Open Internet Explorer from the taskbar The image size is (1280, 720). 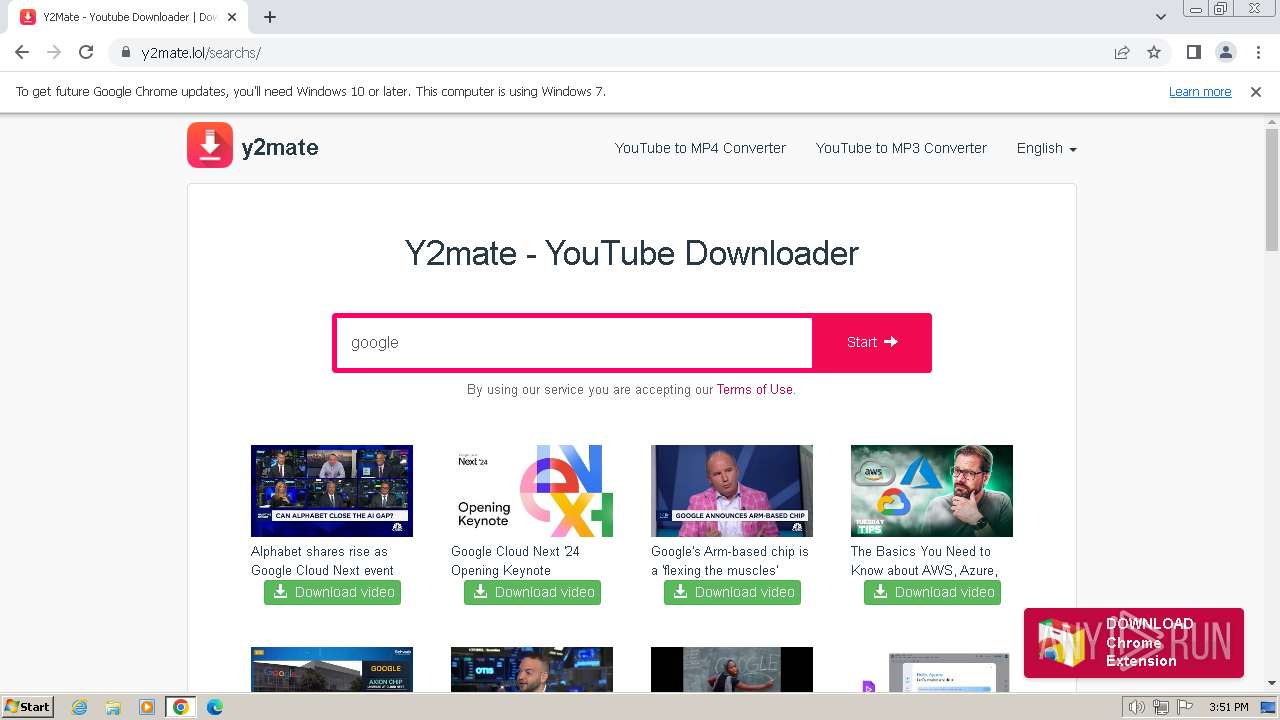79,707
